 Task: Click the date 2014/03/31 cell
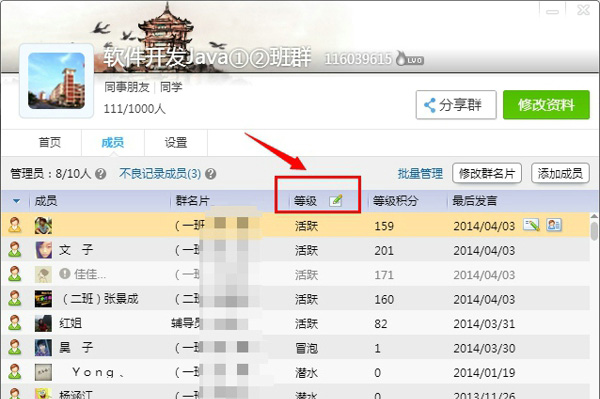click(x=484, y=324)
